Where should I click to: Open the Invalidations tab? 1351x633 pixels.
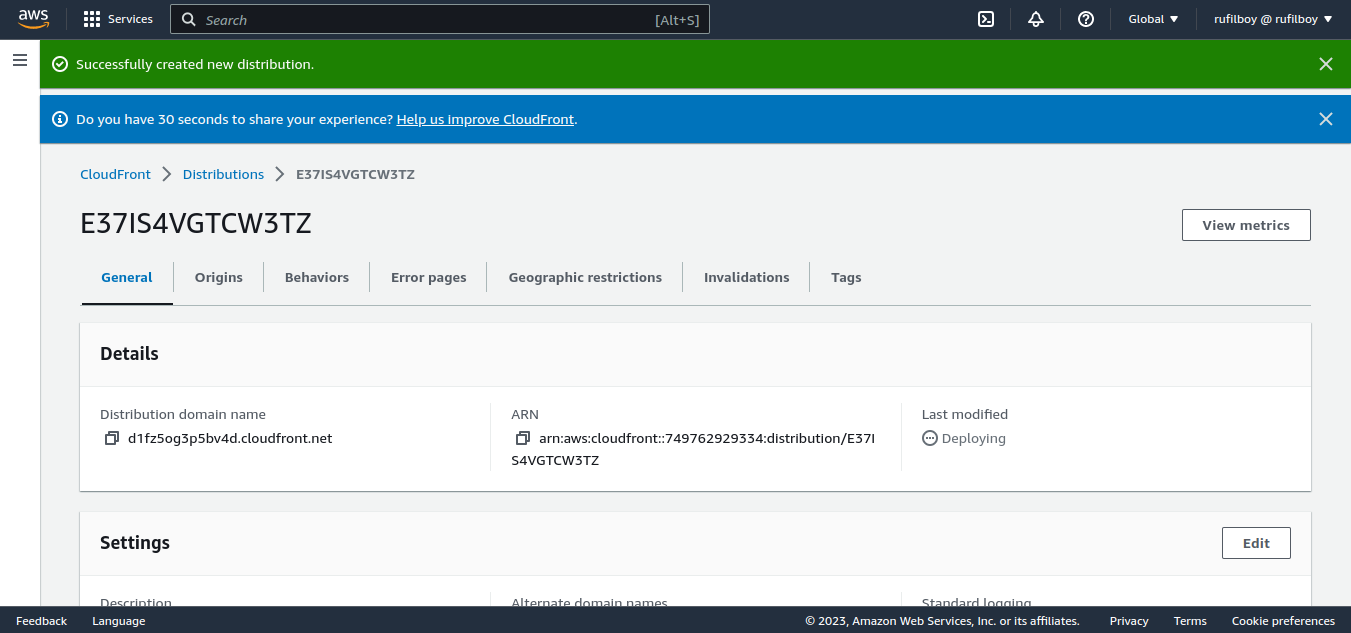pos(747,277)
